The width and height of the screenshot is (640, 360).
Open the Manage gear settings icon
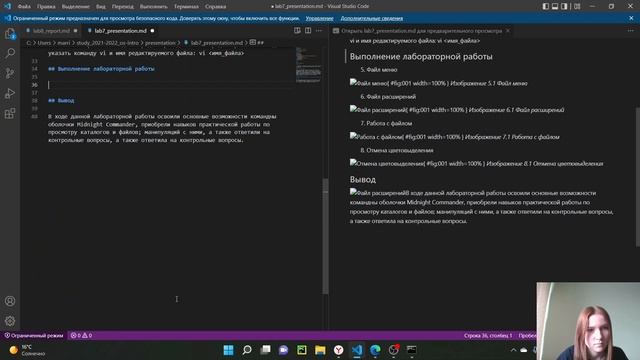[10, 321]
